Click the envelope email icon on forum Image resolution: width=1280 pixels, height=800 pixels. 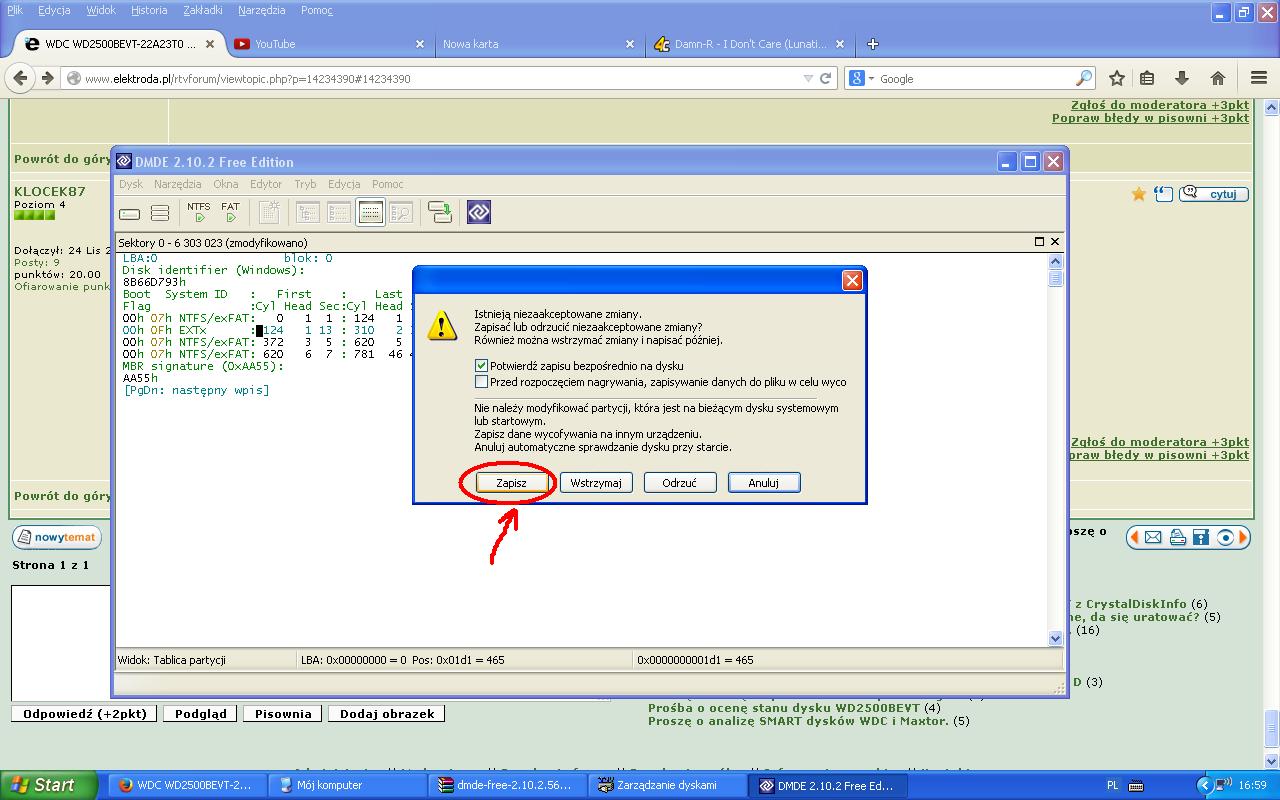point(1153,537)
